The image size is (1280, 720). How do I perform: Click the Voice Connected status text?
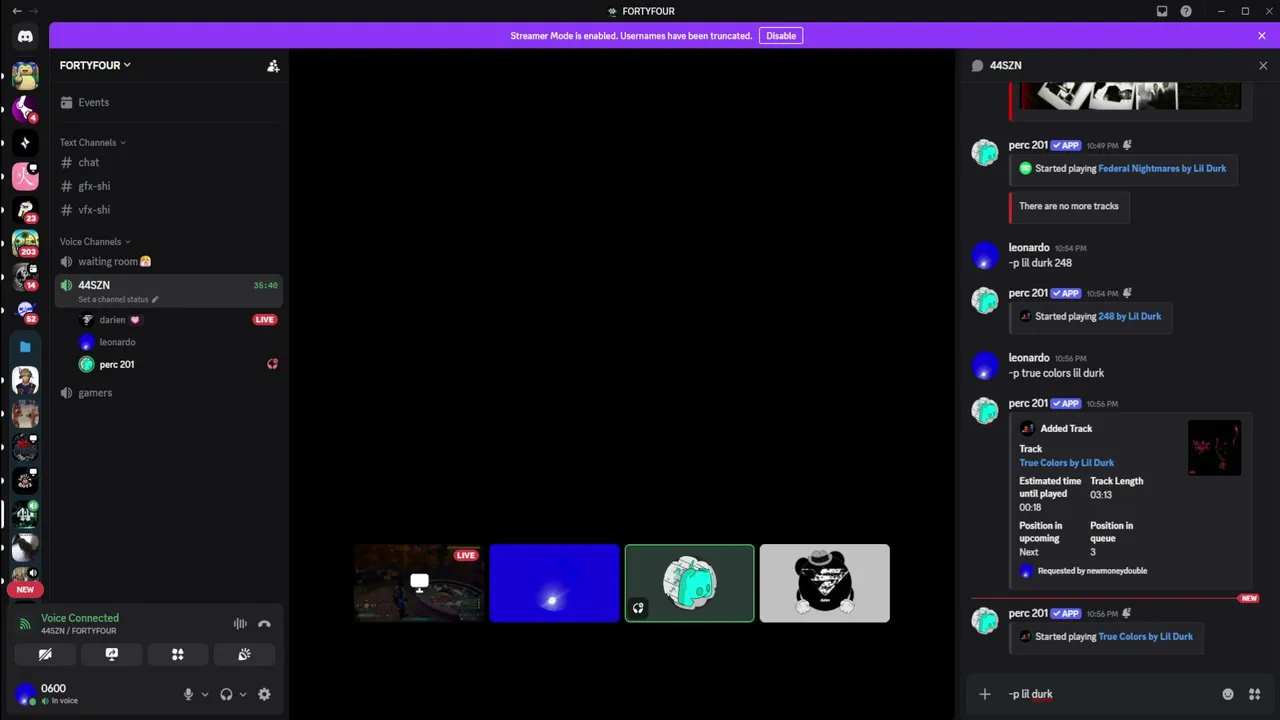[x=80, y=618]
